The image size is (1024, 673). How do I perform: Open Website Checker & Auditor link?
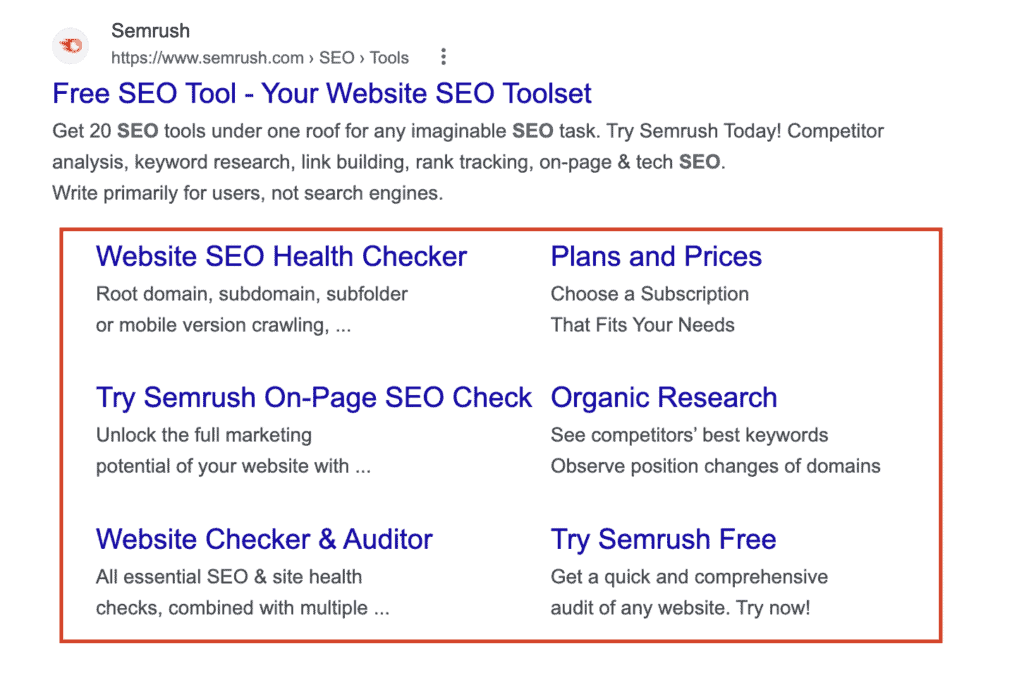(x=264, y=539)
